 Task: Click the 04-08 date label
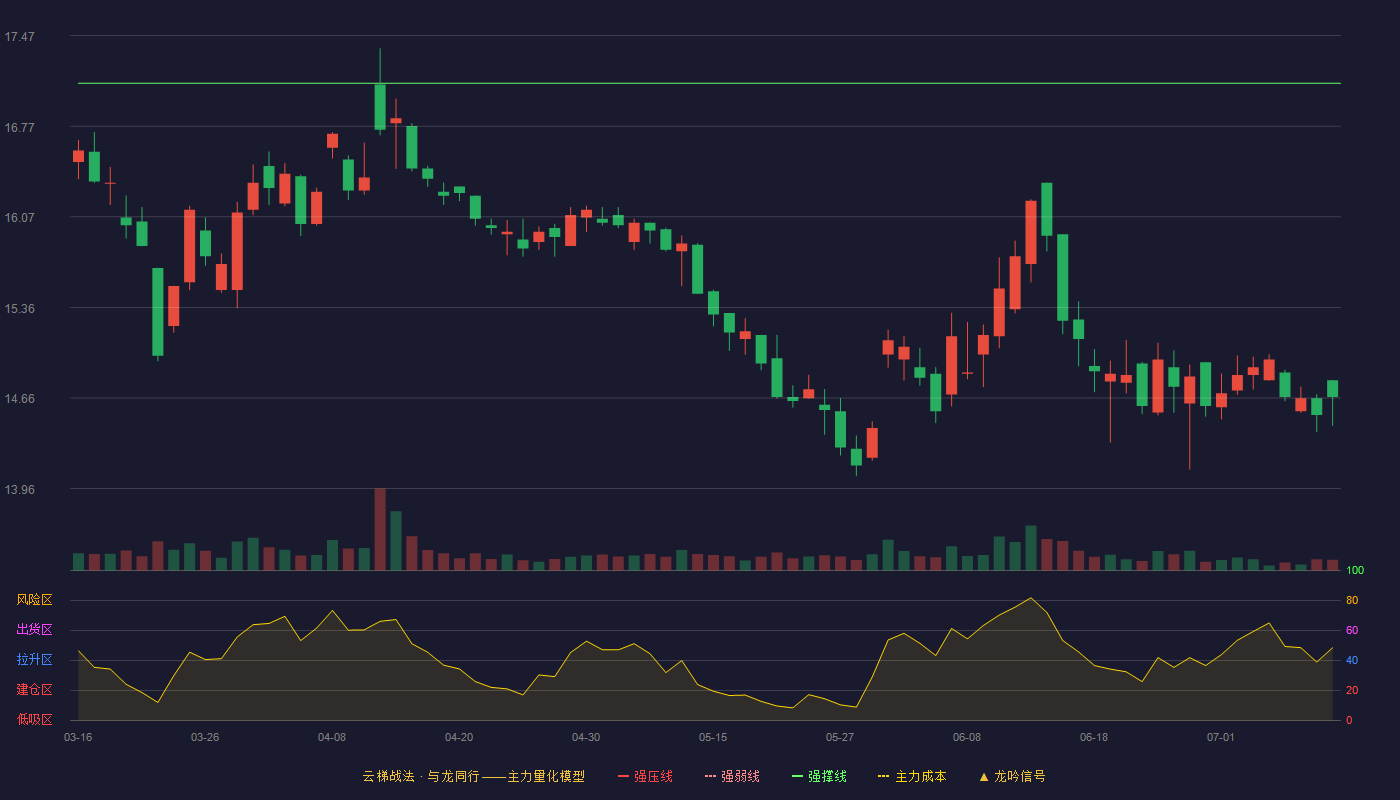click(x=332, y=737)
